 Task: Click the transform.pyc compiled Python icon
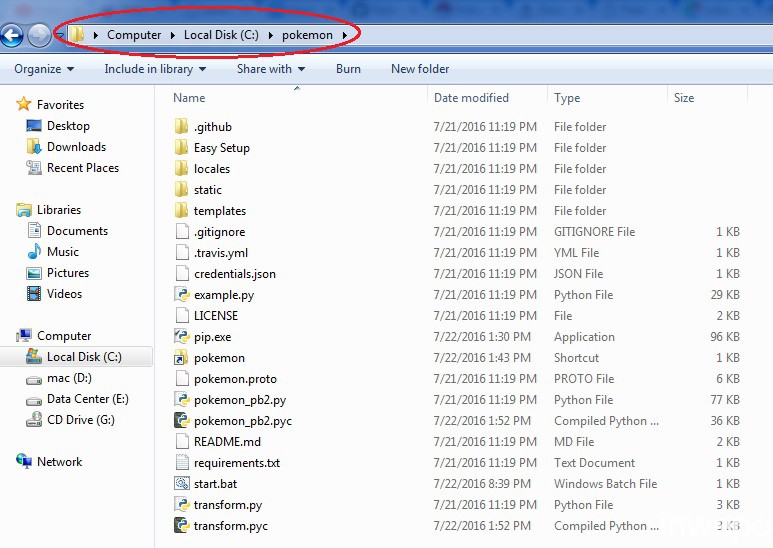(x=182, y=526)
